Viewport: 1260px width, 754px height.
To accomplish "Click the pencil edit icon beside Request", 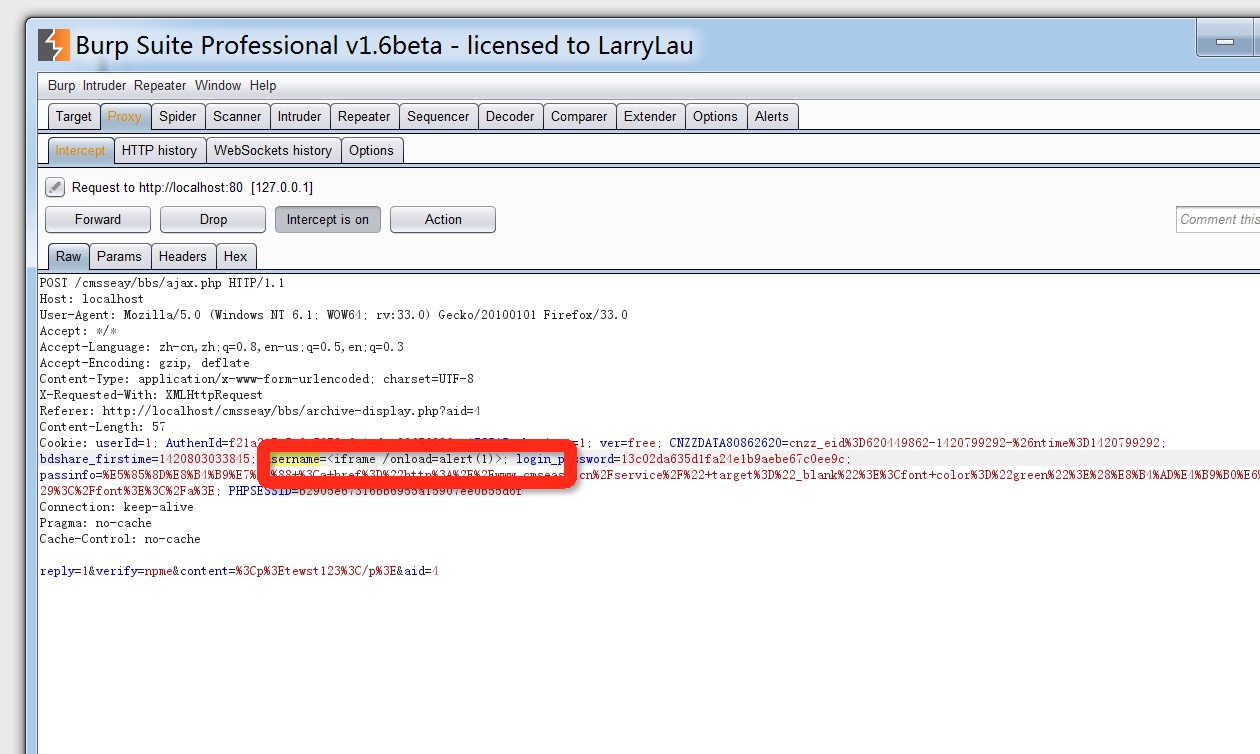I will tap(55, 187).
